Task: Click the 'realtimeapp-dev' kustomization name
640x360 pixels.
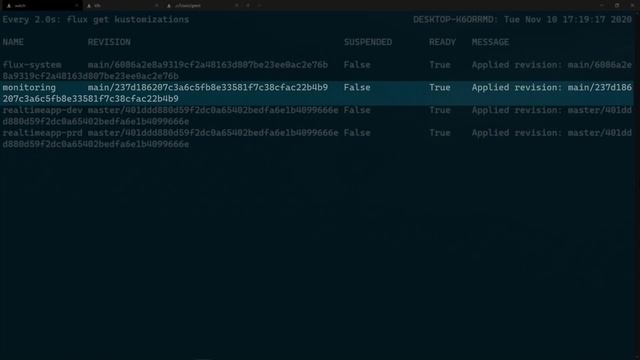Action: coord(42,110)
